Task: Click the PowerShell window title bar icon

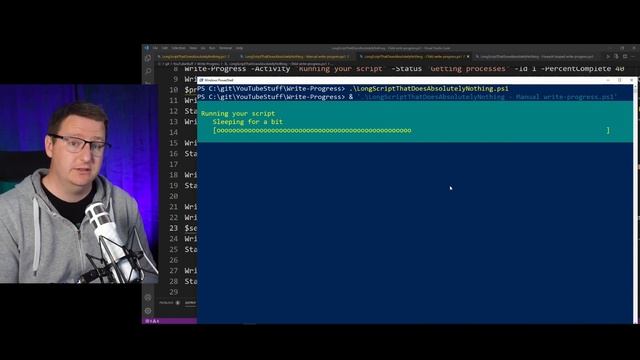Action: (x=201, y=80)
